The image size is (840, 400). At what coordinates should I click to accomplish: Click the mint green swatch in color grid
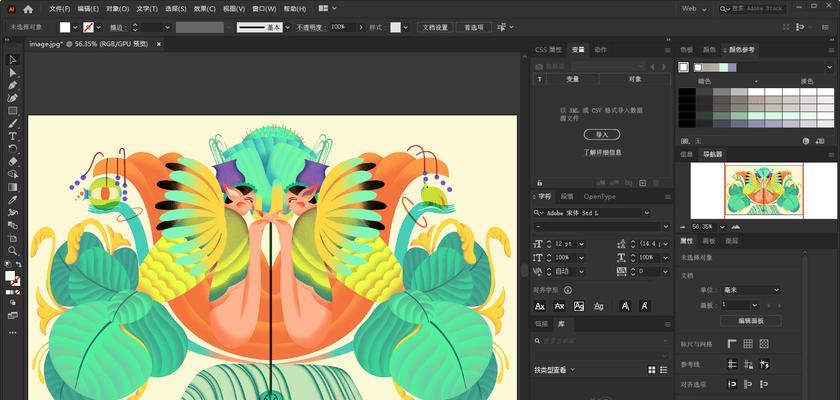coord(756,115)
